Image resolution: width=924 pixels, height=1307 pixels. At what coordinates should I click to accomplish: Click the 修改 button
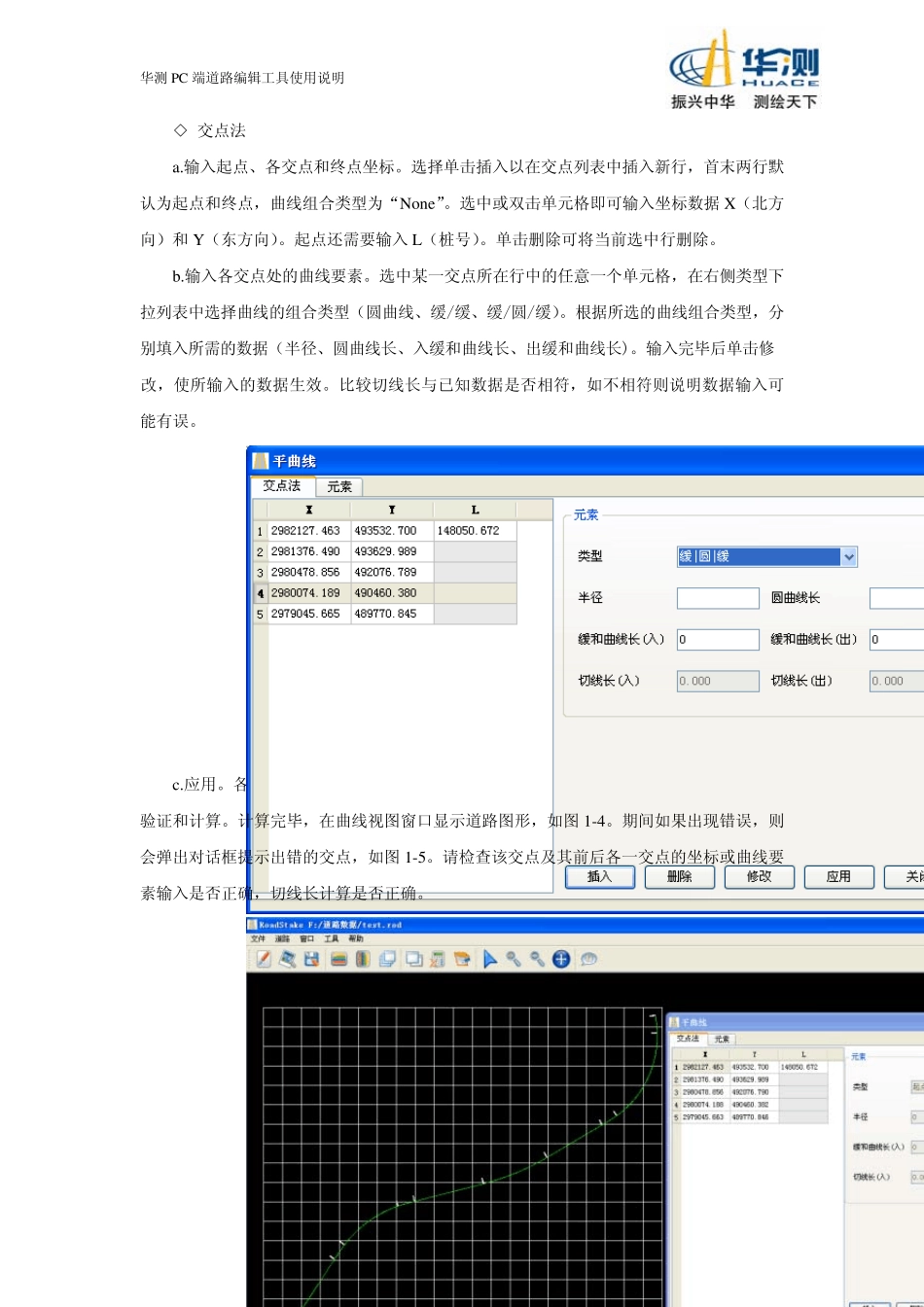tap(760, 876)
